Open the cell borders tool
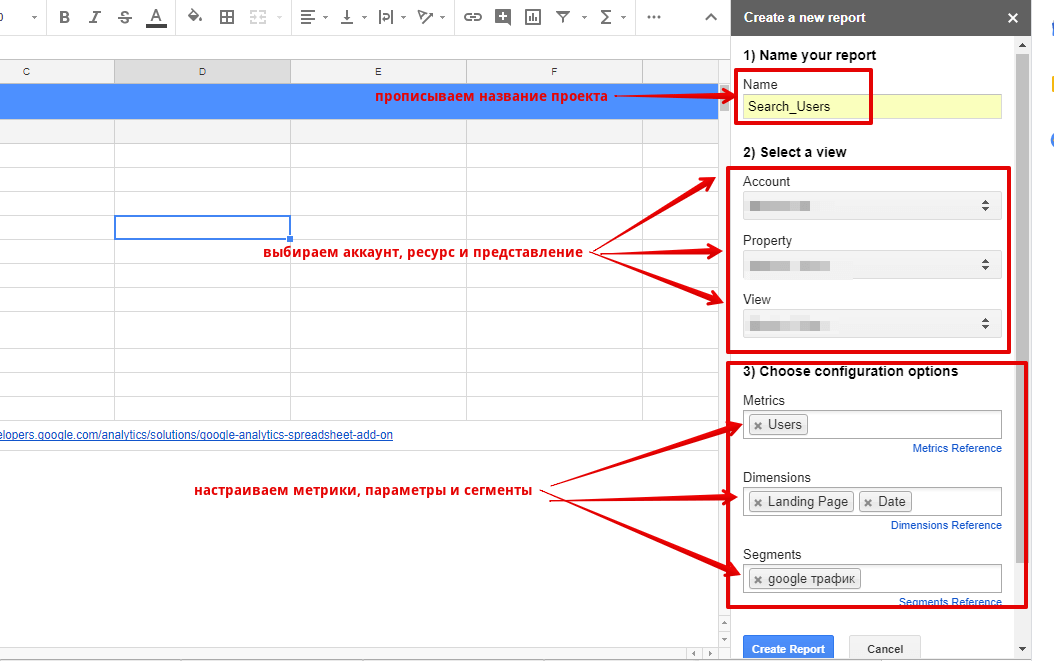 (227, 17)
